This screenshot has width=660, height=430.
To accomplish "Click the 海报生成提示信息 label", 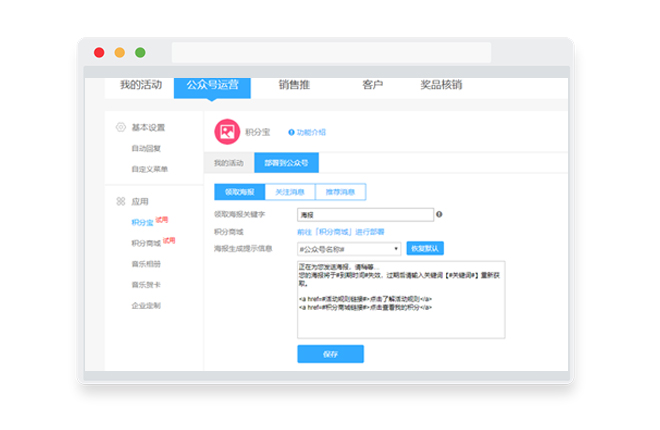I will pos(243,249).
